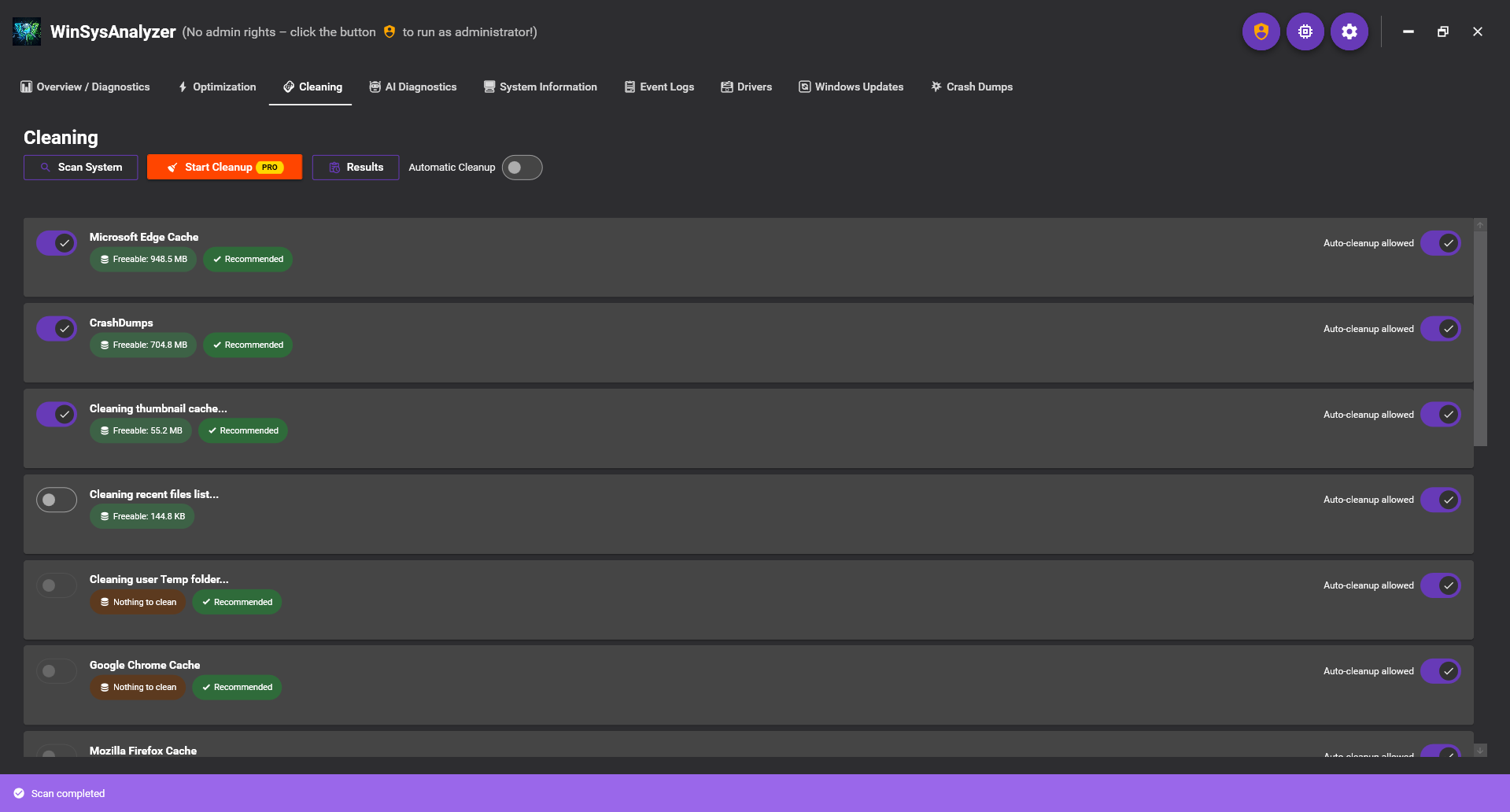Toggle auto-cleanup allowed for CrashDumps
Viewport: 1510px width, 812px height.
coord(1441,329)
